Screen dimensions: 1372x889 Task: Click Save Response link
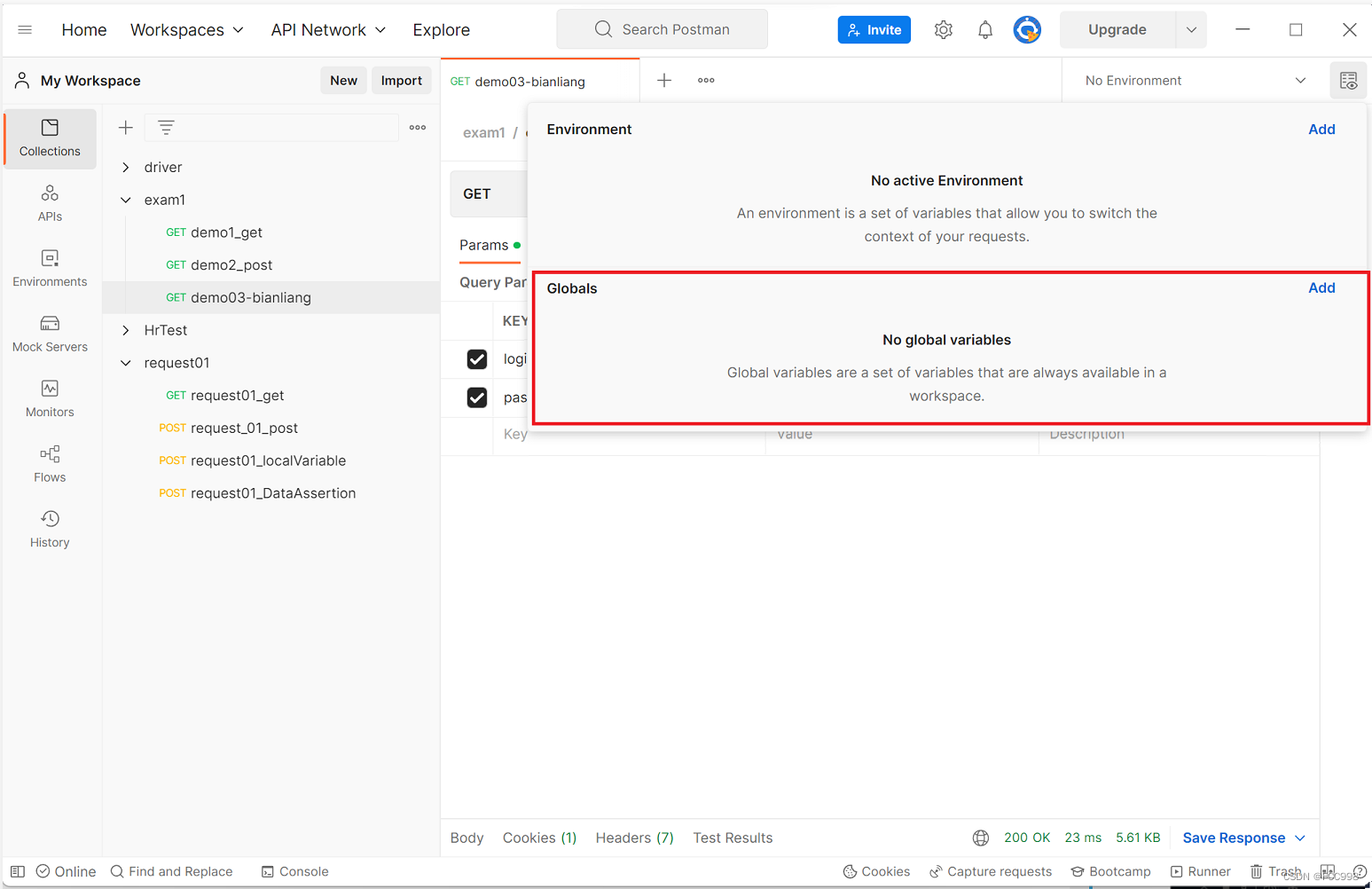pos(1234,838)
